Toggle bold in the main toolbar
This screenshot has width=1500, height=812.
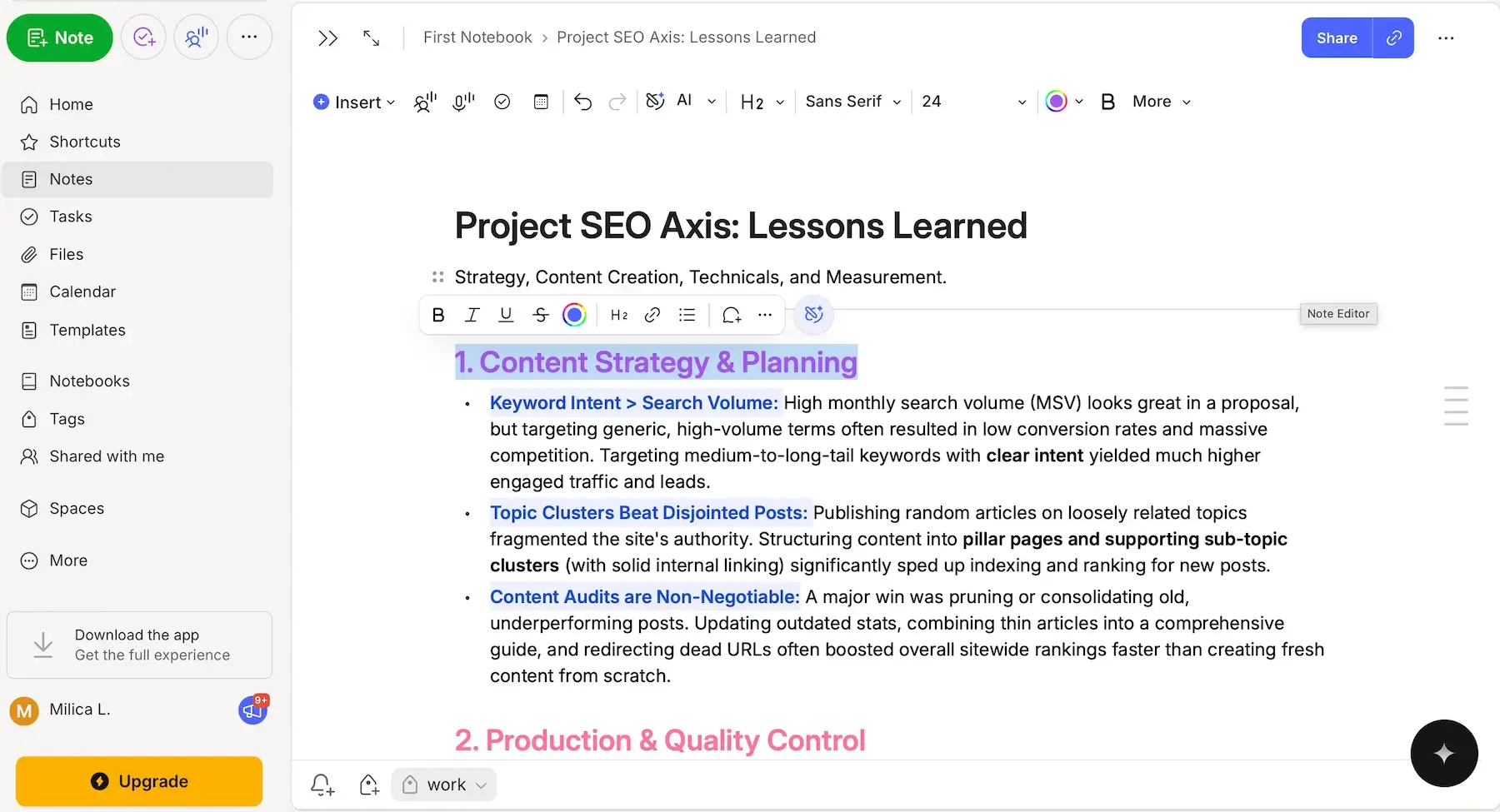[x=1107, y=102]
